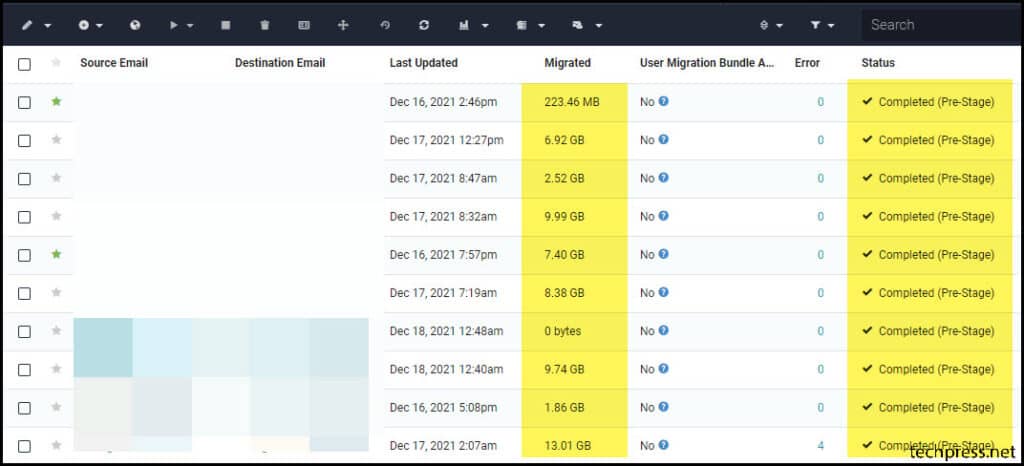
Task: Sort by Status column header
Action: point(878,63)
